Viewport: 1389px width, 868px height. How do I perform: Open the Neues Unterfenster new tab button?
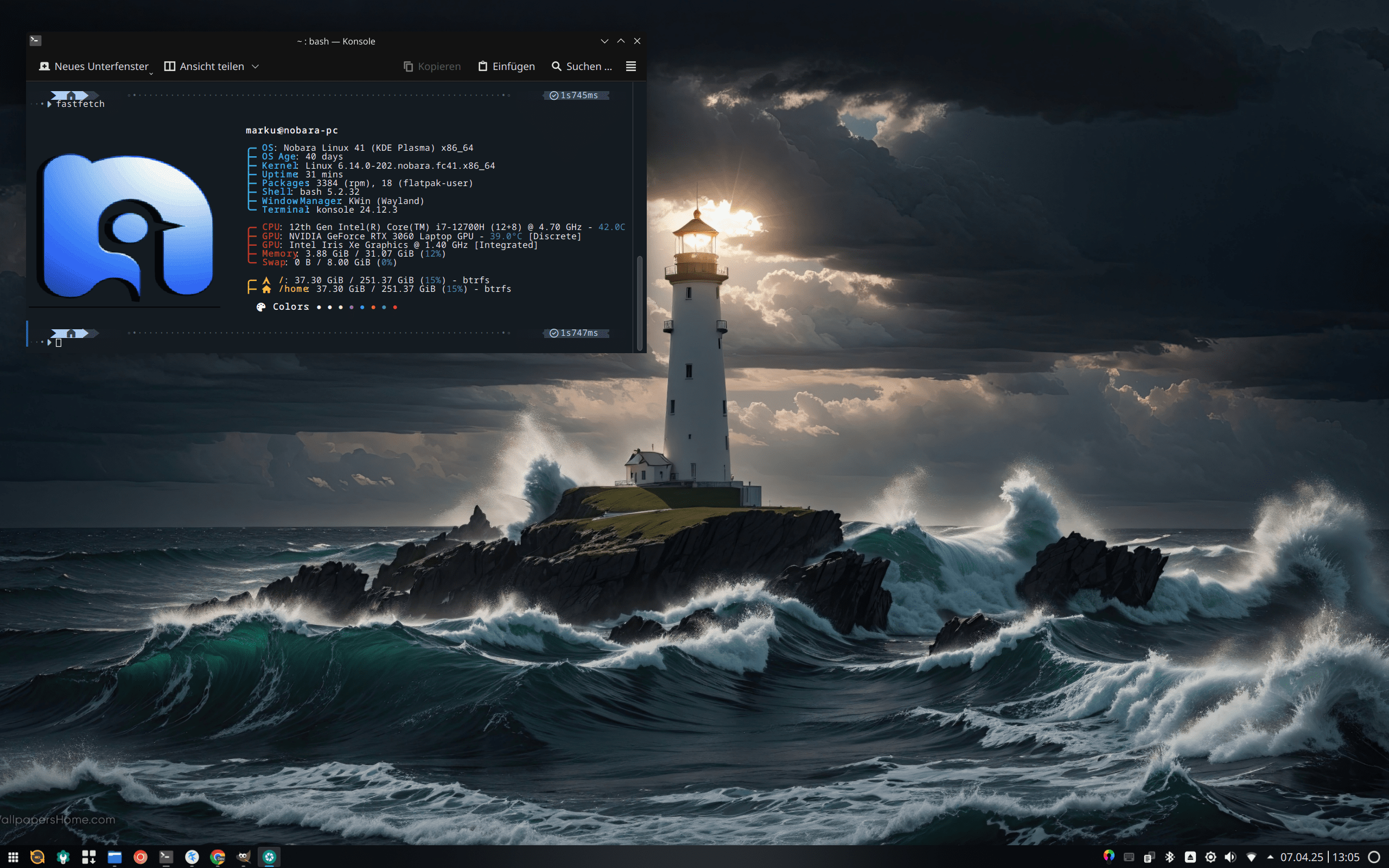click(x=93, y=66)
